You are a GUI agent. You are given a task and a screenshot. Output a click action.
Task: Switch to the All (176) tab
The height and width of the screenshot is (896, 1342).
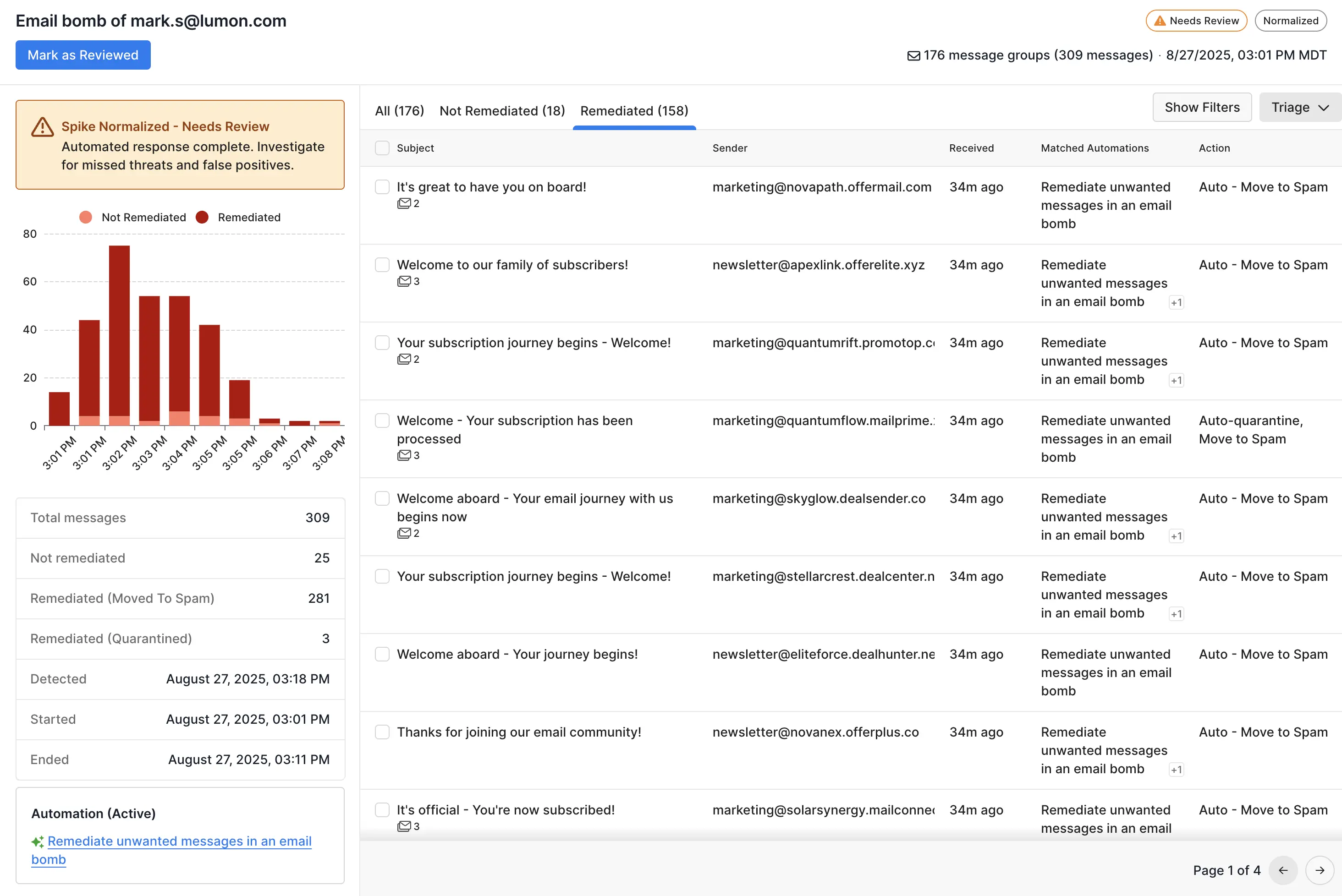[399, 111]
